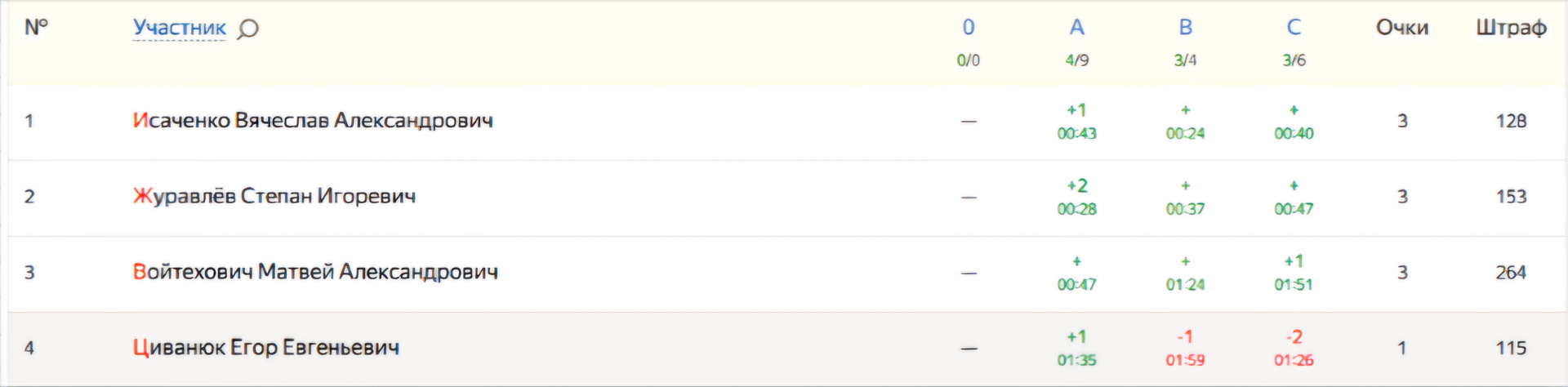This screenshot has width=1568, height=387.
Task: Select participant Исаченко Вячеслав Александрович
Action: click(x=313, y=121)
